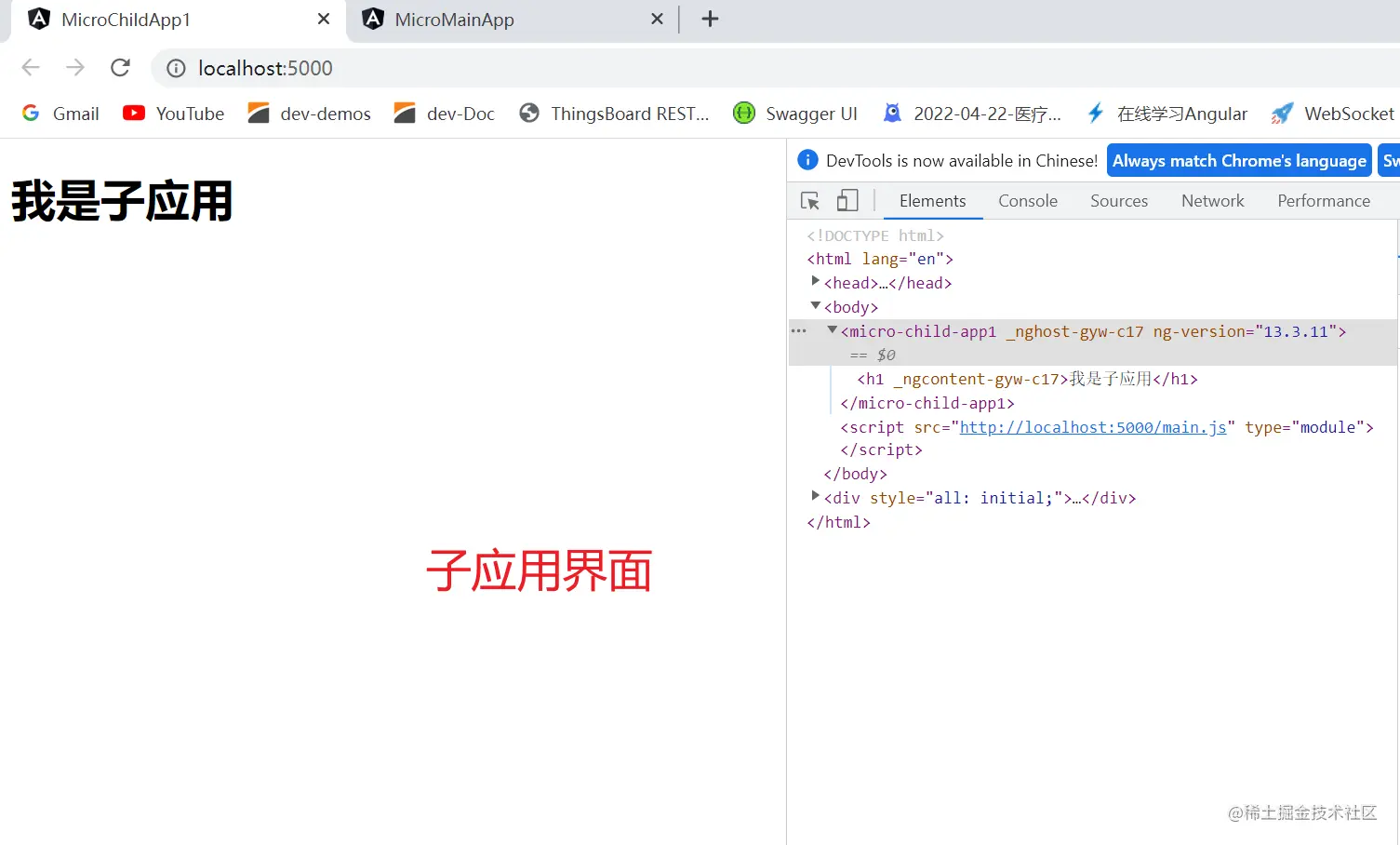Open 2022-04-22 bookmark
1400x845 pixels.
click(972, 114)
